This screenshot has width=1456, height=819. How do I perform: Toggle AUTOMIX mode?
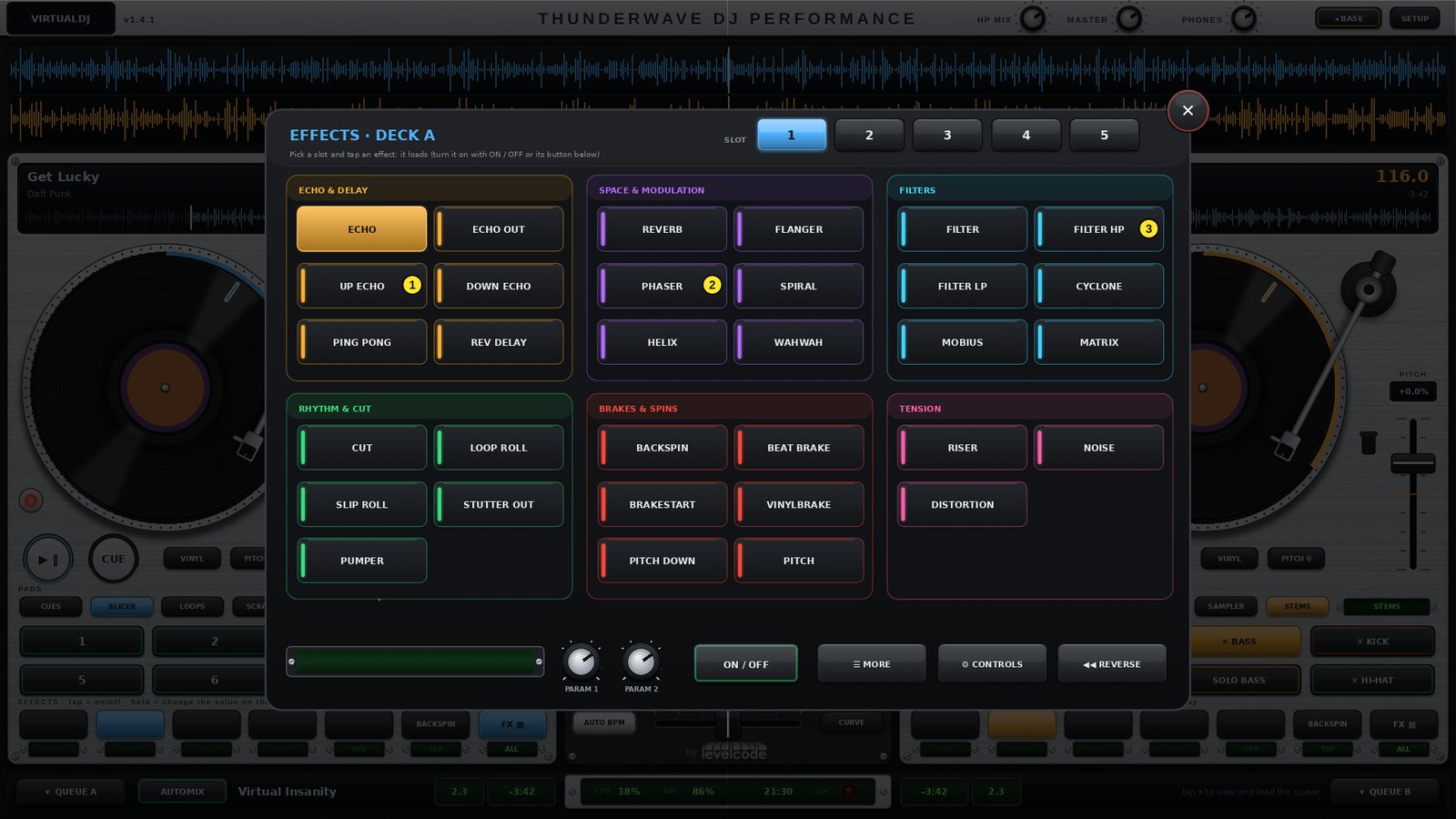(182, 792)
